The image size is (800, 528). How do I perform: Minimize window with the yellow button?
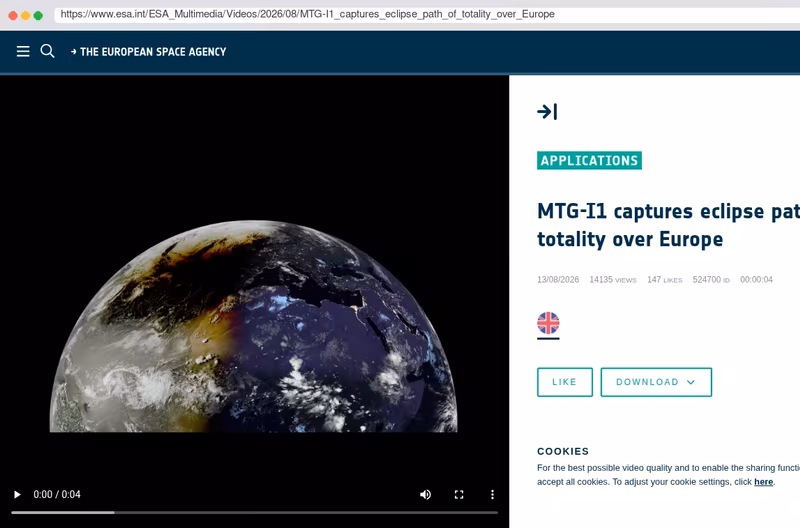(x=26, y=15)
